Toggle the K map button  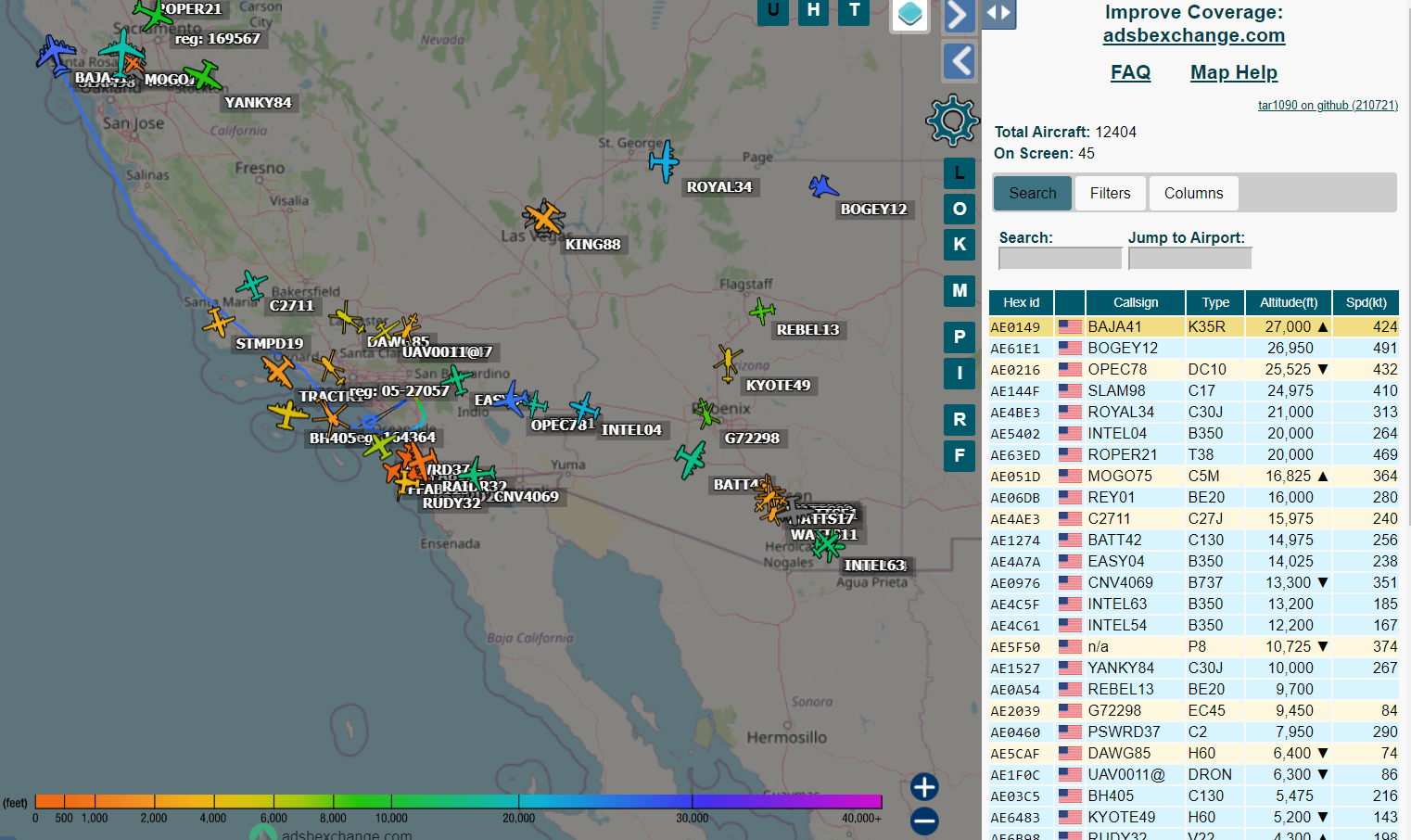(x=960, y=245)
